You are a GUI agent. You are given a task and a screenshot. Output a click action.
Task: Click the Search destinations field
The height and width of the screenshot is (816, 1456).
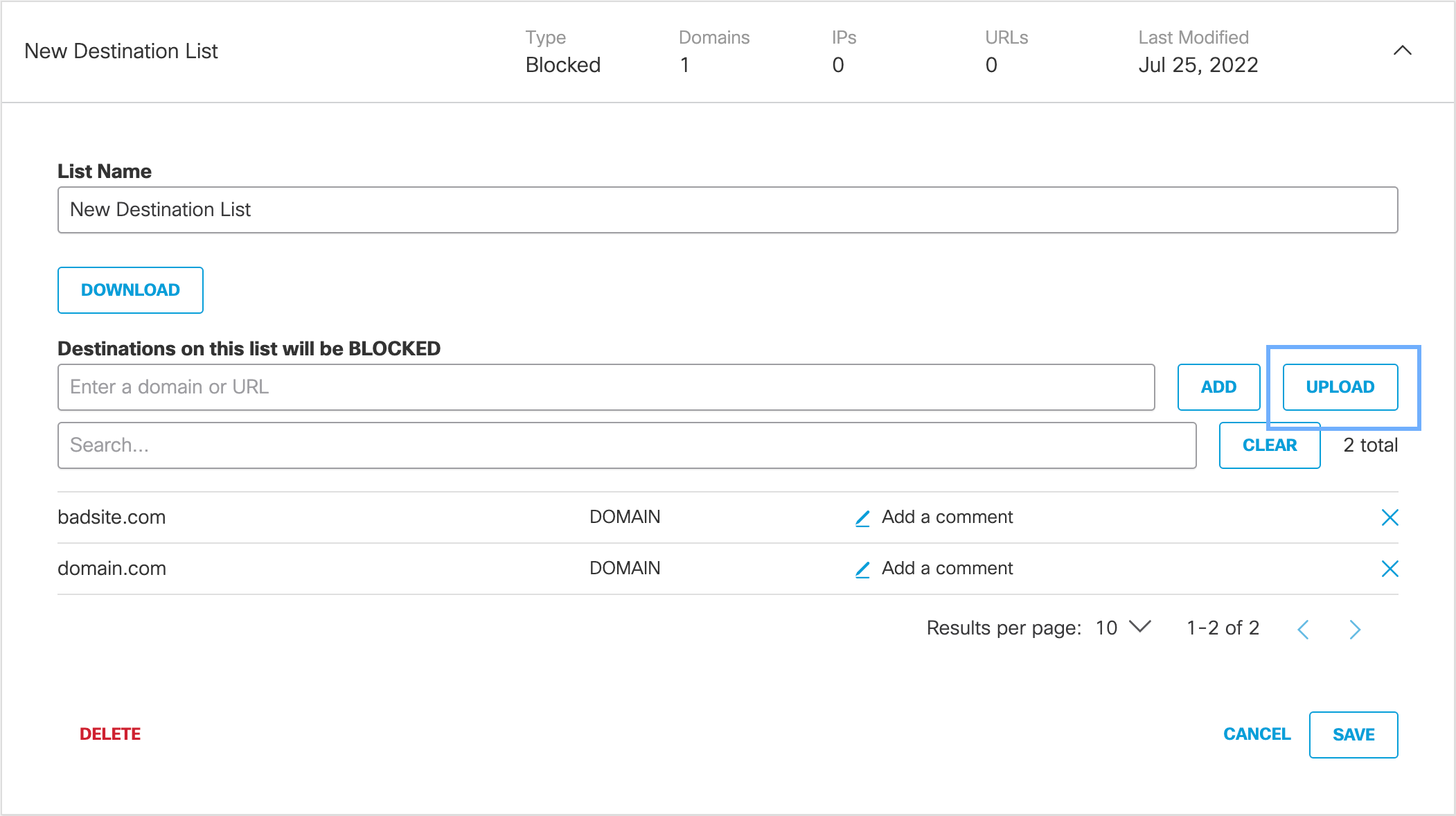coord(627,445)
